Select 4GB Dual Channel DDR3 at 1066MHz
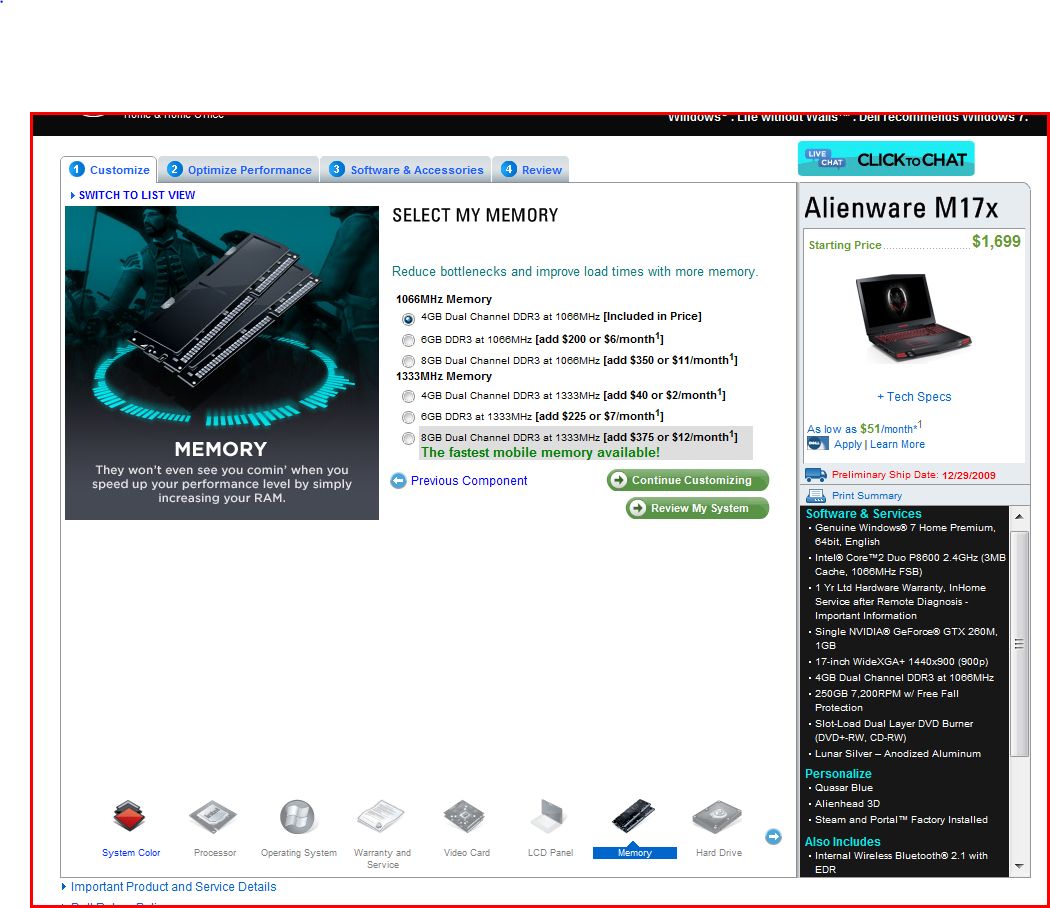The image size is (1050, 908). click(x=408, y=319)
